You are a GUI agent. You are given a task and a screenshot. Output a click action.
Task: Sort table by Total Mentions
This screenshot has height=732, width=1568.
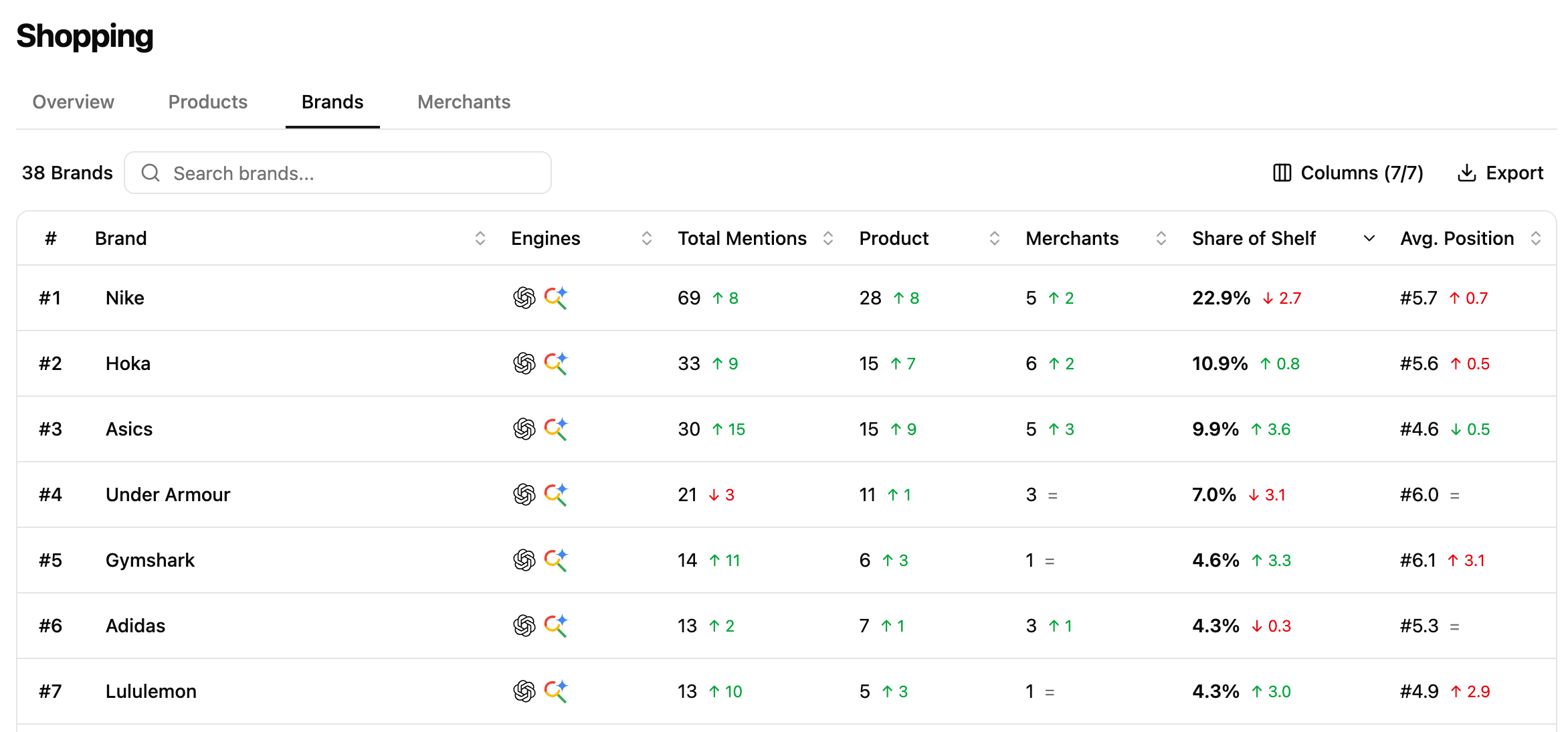tap(827, 238)
